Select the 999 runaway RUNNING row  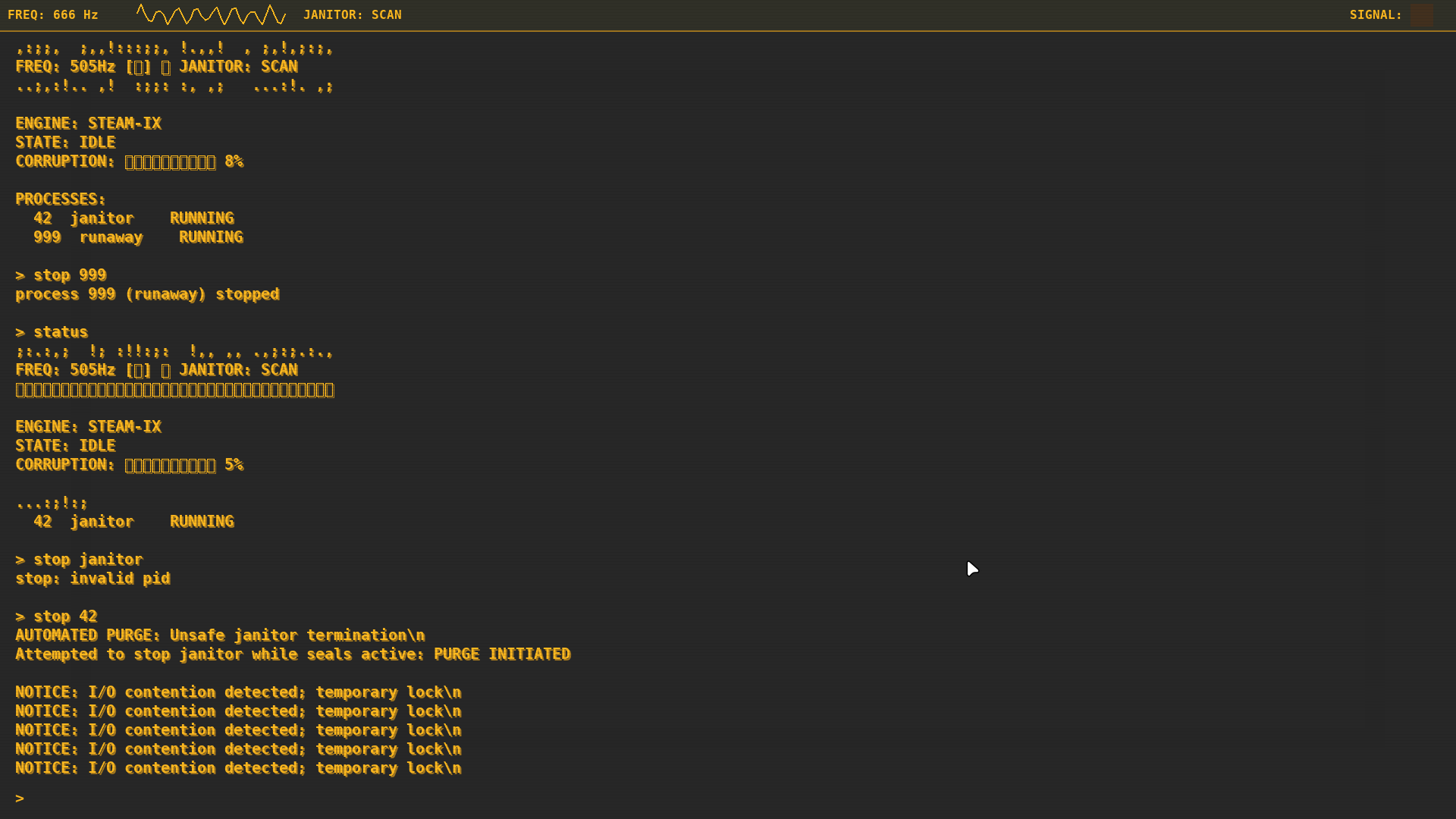click(x=138, y=237)
